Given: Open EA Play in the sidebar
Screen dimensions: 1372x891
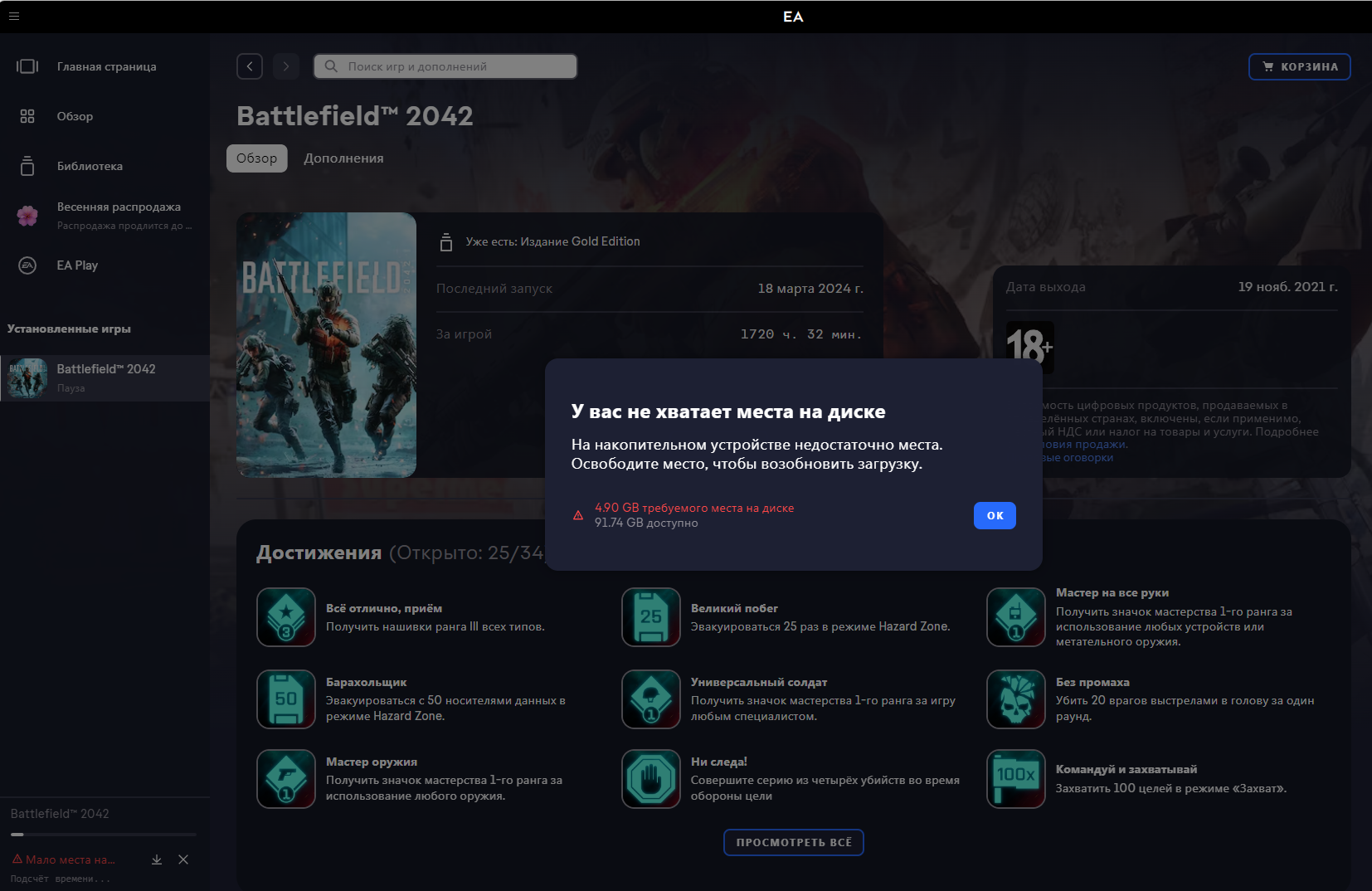Looking at the screenshot, I should (105, 265).
